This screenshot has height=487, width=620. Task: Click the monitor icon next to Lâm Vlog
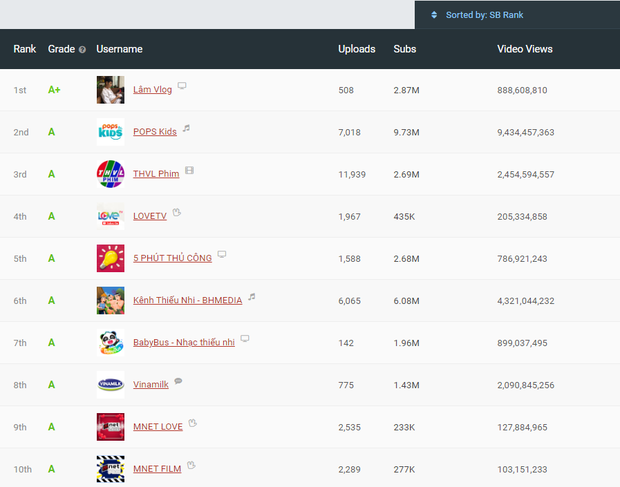(182, 87)
